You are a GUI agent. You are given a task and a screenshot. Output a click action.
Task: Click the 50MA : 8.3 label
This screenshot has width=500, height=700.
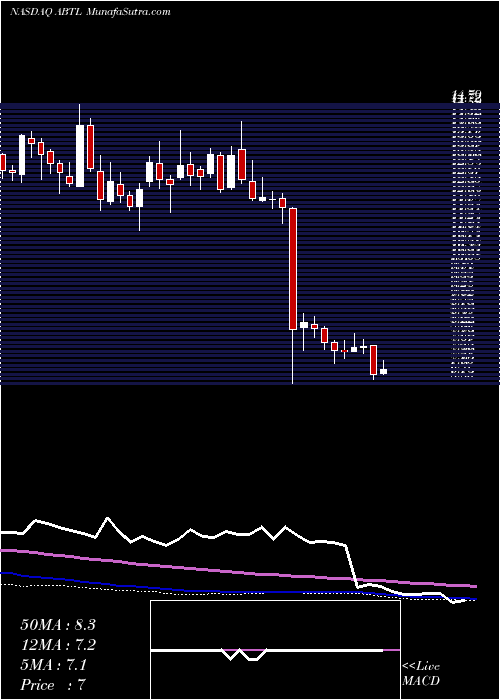[x=58, y=625]
